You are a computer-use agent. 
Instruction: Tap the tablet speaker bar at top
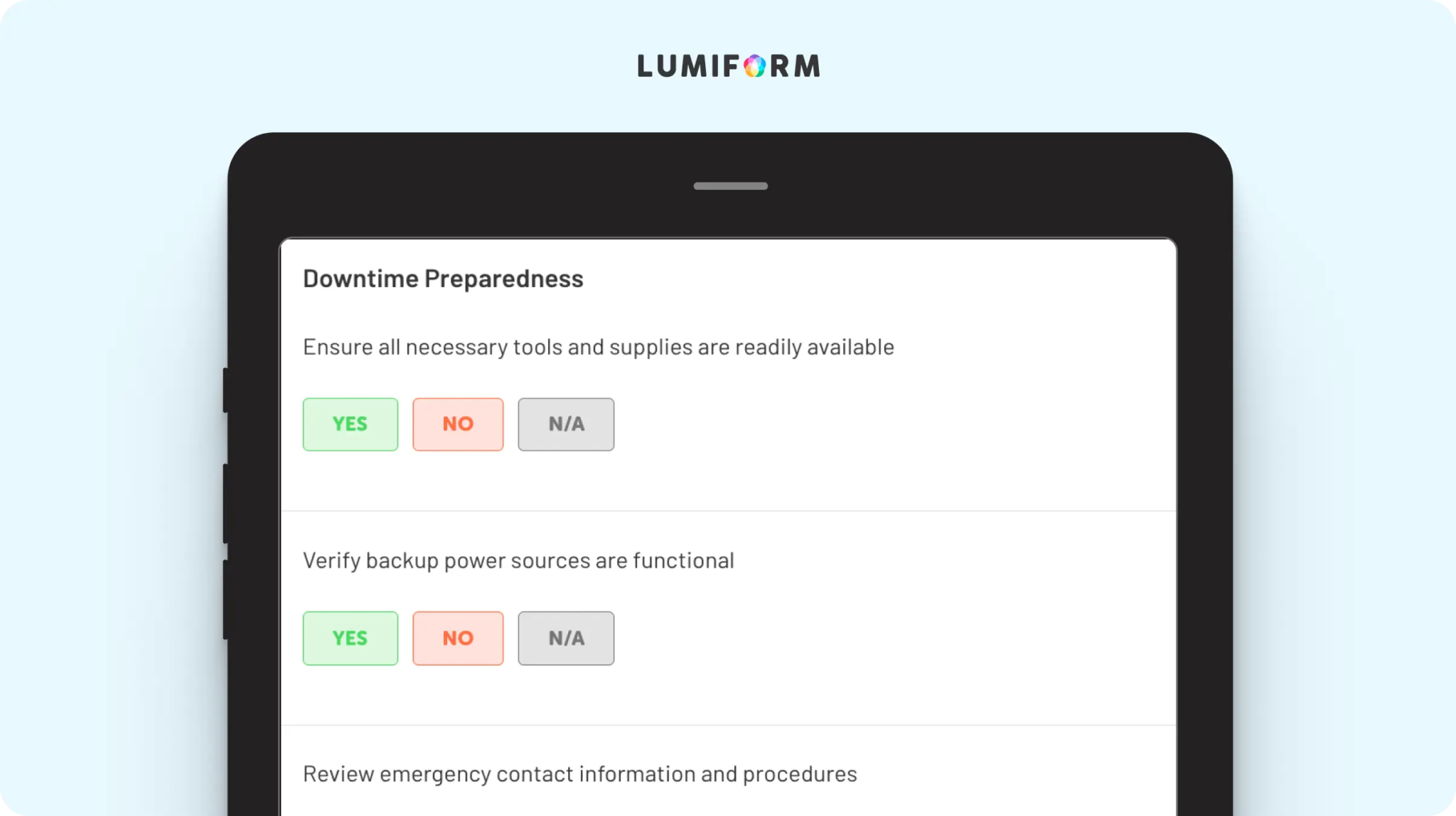(x=730, y=186)
